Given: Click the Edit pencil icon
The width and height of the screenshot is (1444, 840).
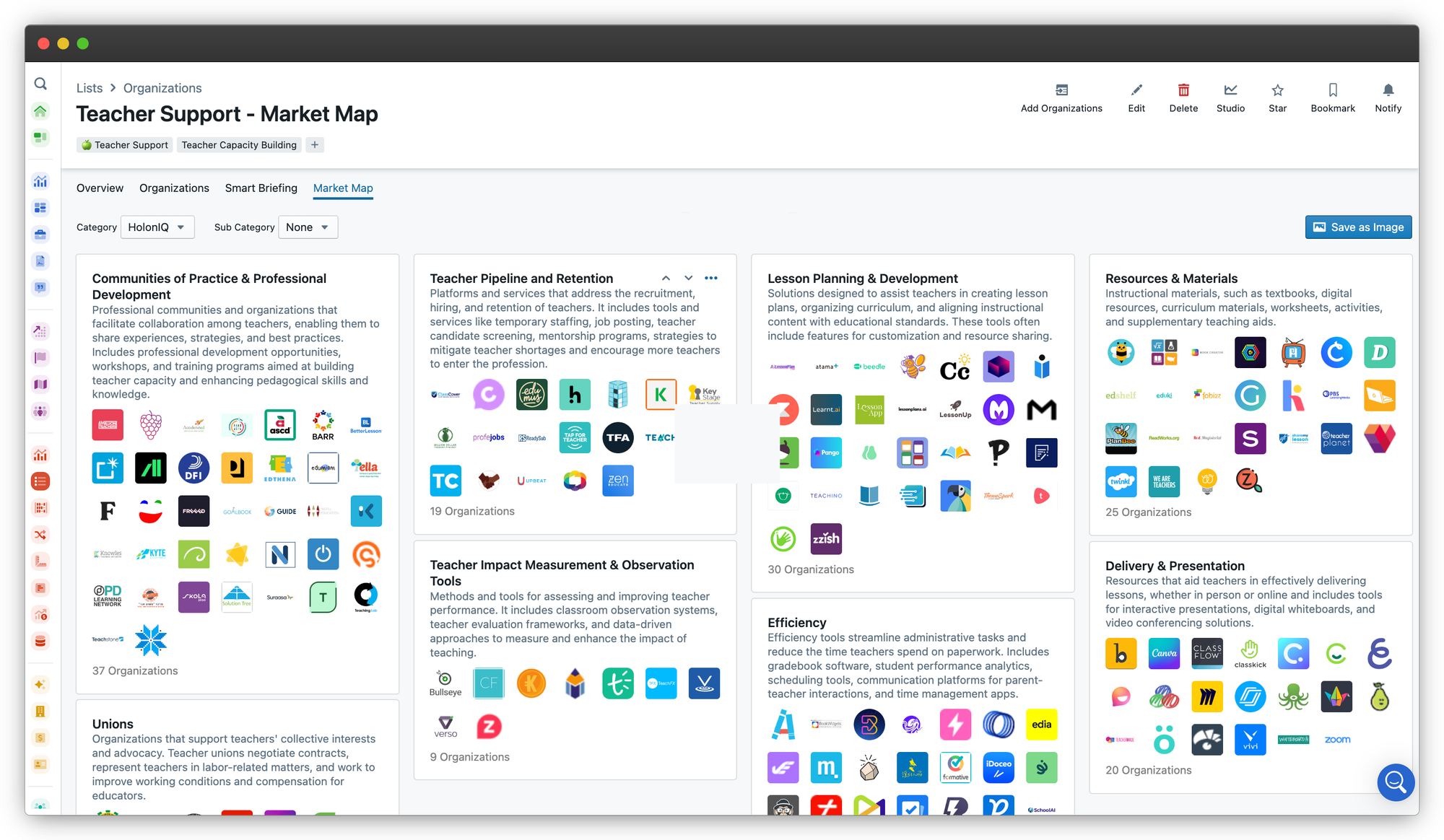Looking at the screenshot, I should 1136,90.
